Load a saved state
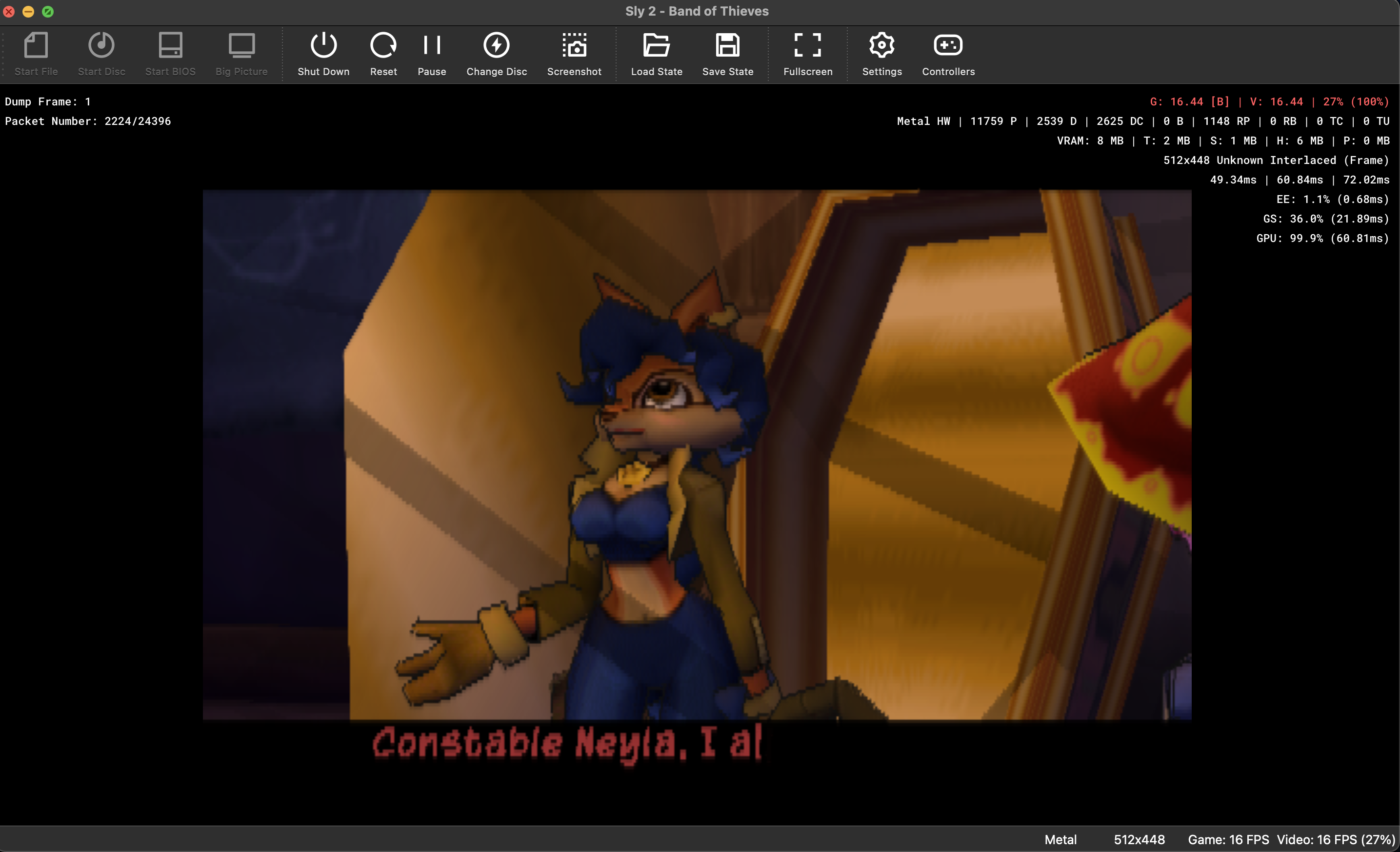This screenshot has height=852, width=1400. (x=657, y=53)
